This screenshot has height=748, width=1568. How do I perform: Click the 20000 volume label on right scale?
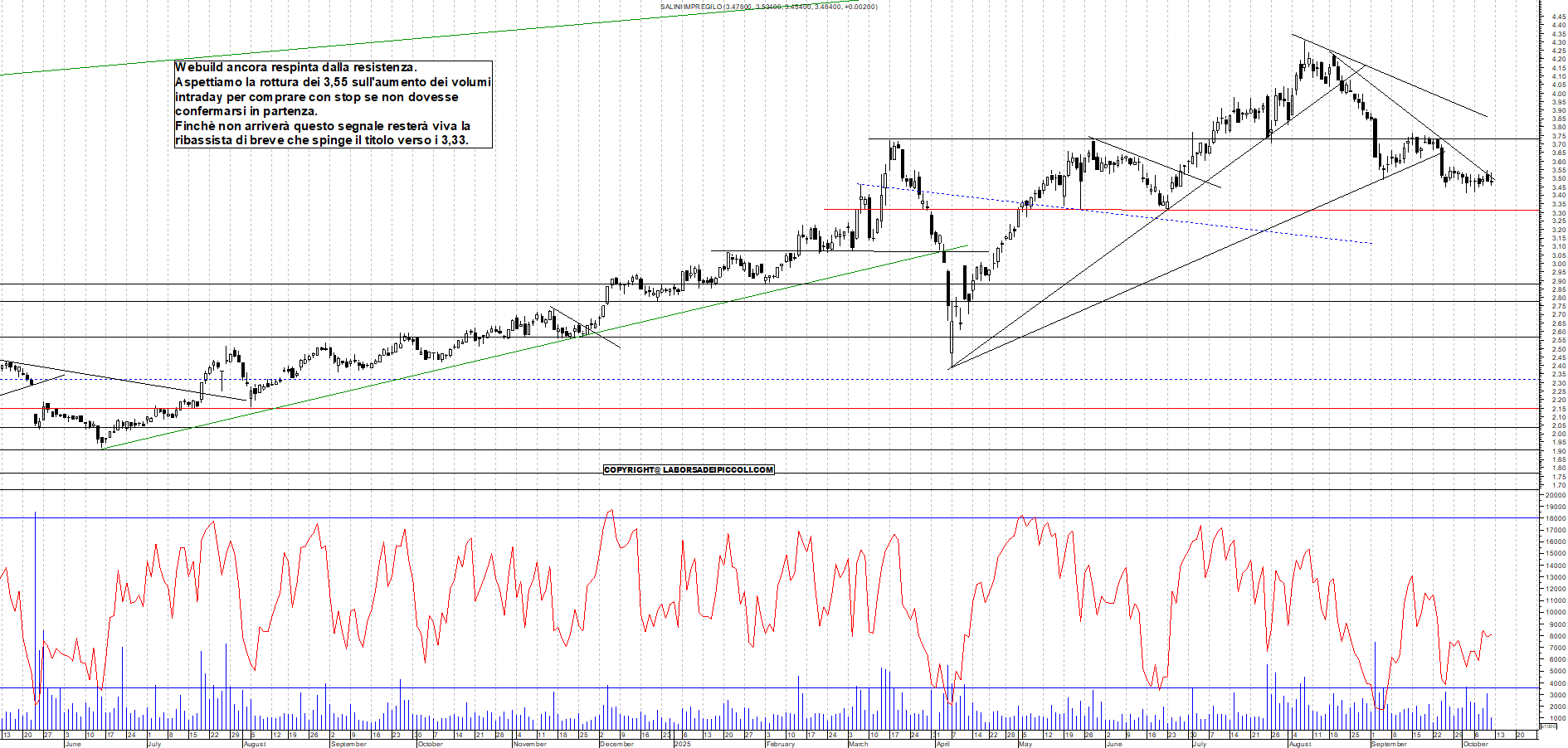pos(1555,495)
